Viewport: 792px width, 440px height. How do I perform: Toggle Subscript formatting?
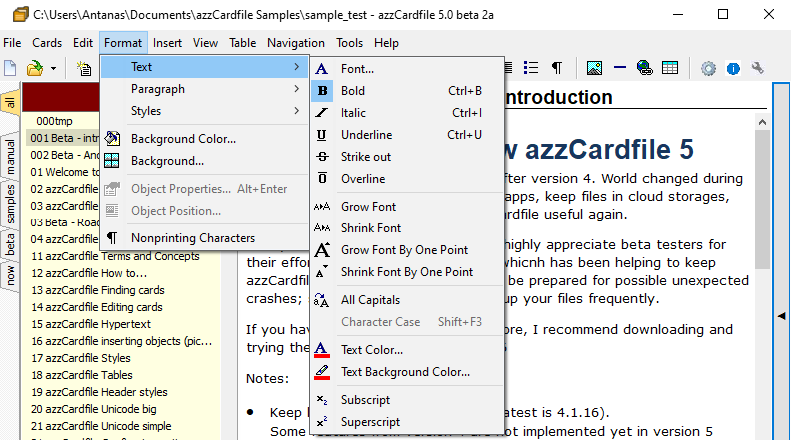[407, 400]
